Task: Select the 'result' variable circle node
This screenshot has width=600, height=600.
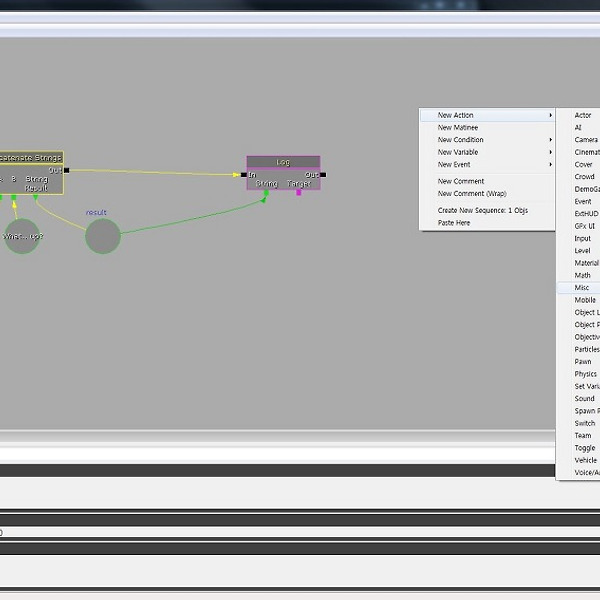Action: tap(102, 236)
